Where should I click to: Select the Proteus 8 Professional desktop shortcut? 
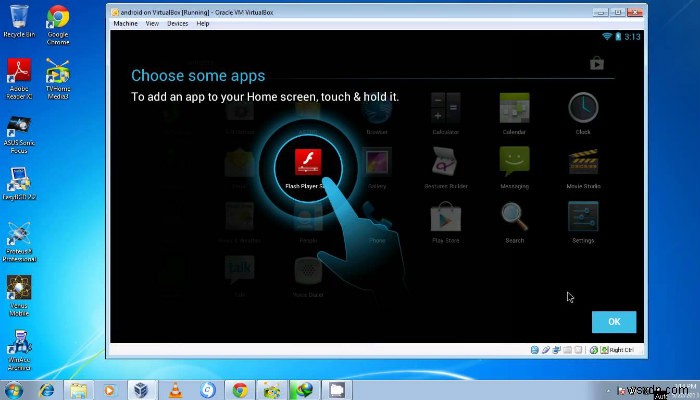19,242
